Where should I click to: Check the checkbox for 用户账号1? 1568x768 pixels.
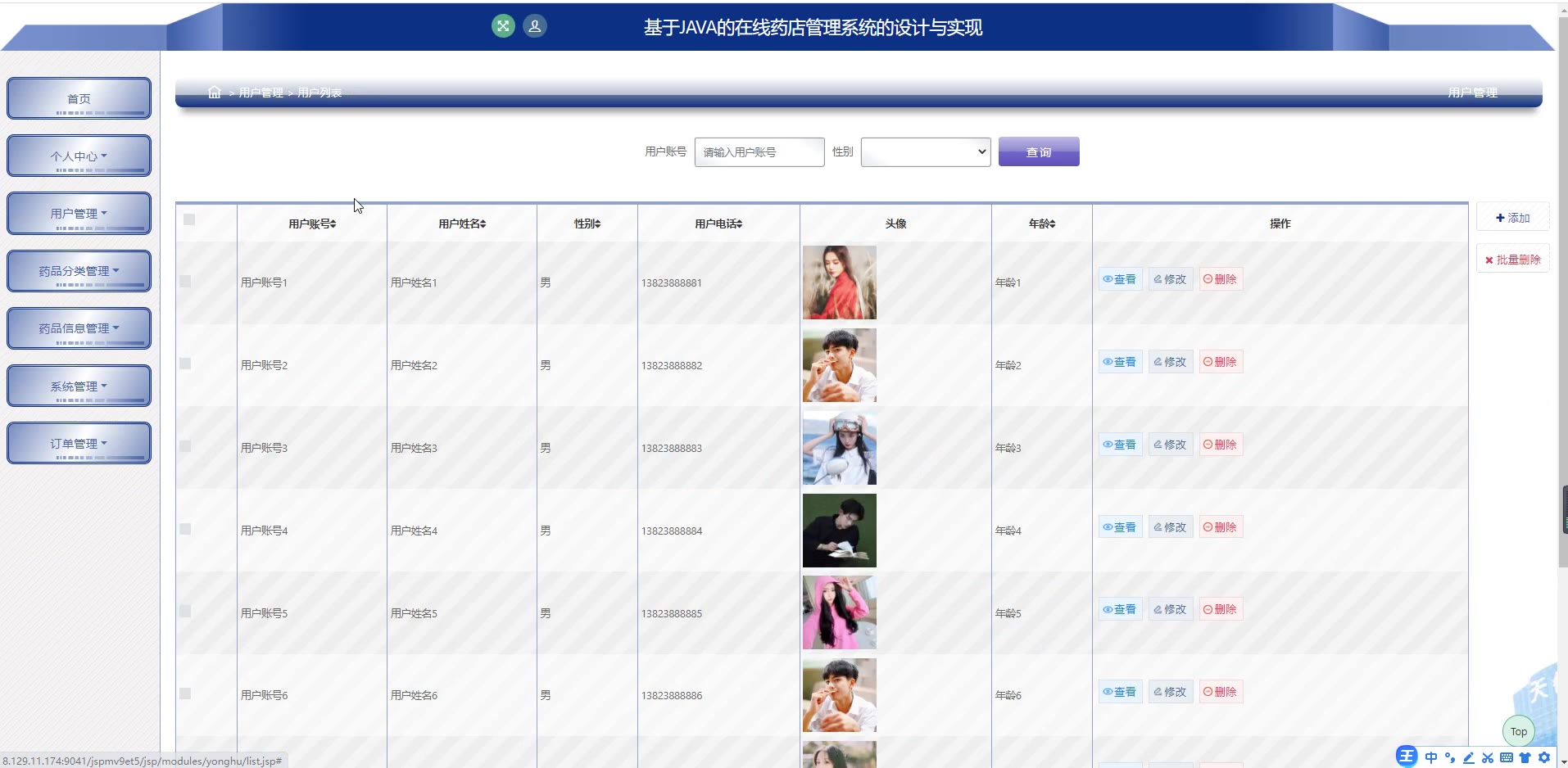pyautogui.click(x=185, y=281)
